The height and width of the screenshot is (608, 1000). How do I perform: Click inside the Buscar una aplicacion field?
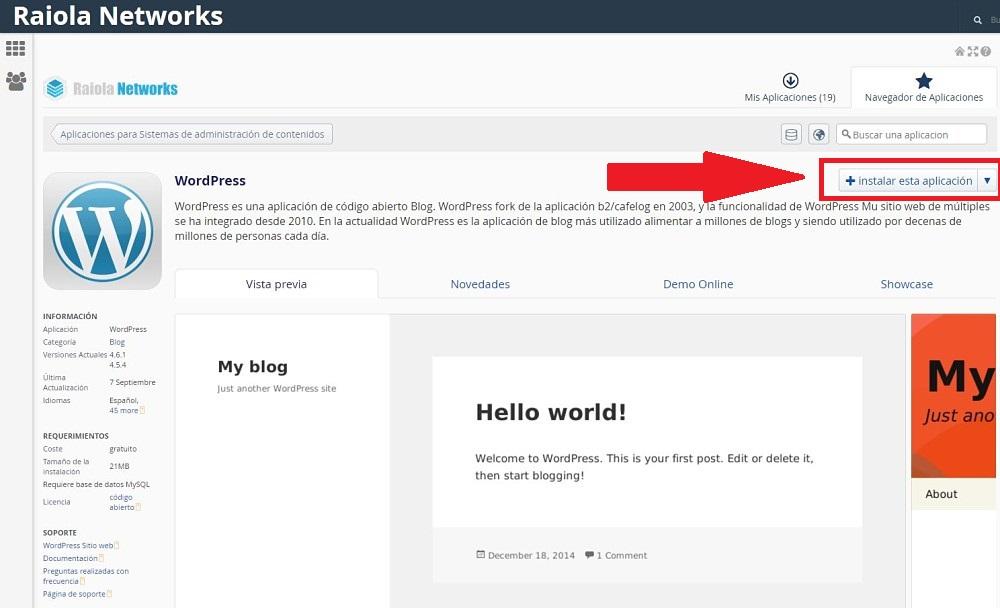(x=915, y=132)
